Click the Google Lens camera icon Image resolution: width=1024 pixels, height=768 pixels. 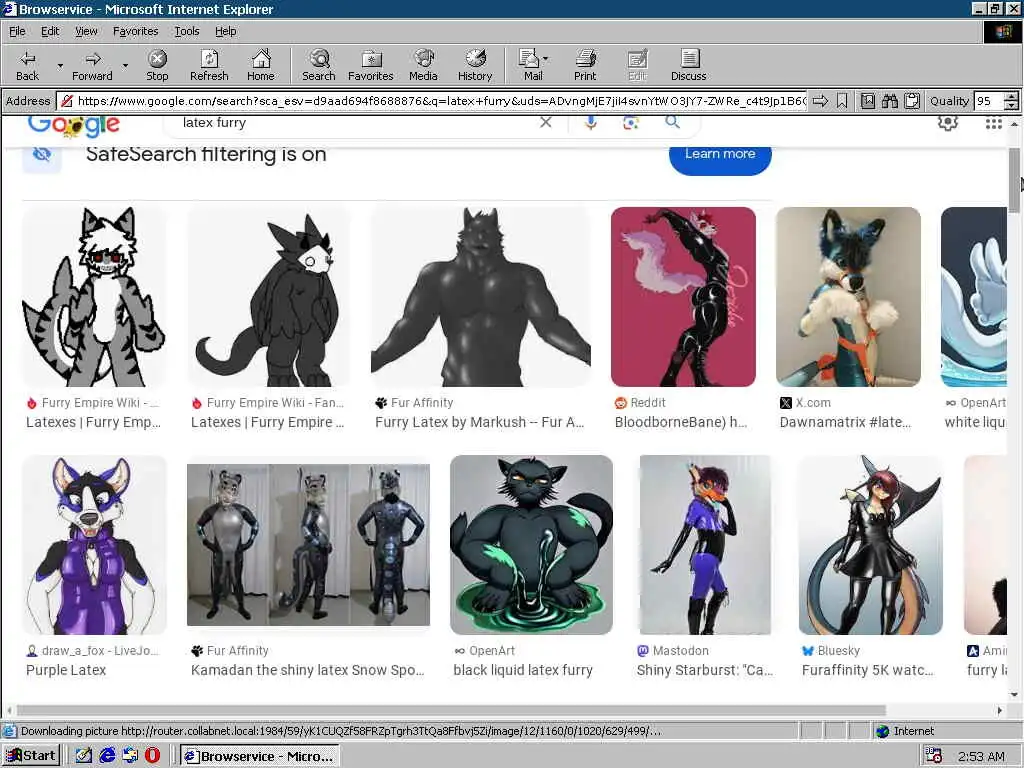click(x=630, y=123)
